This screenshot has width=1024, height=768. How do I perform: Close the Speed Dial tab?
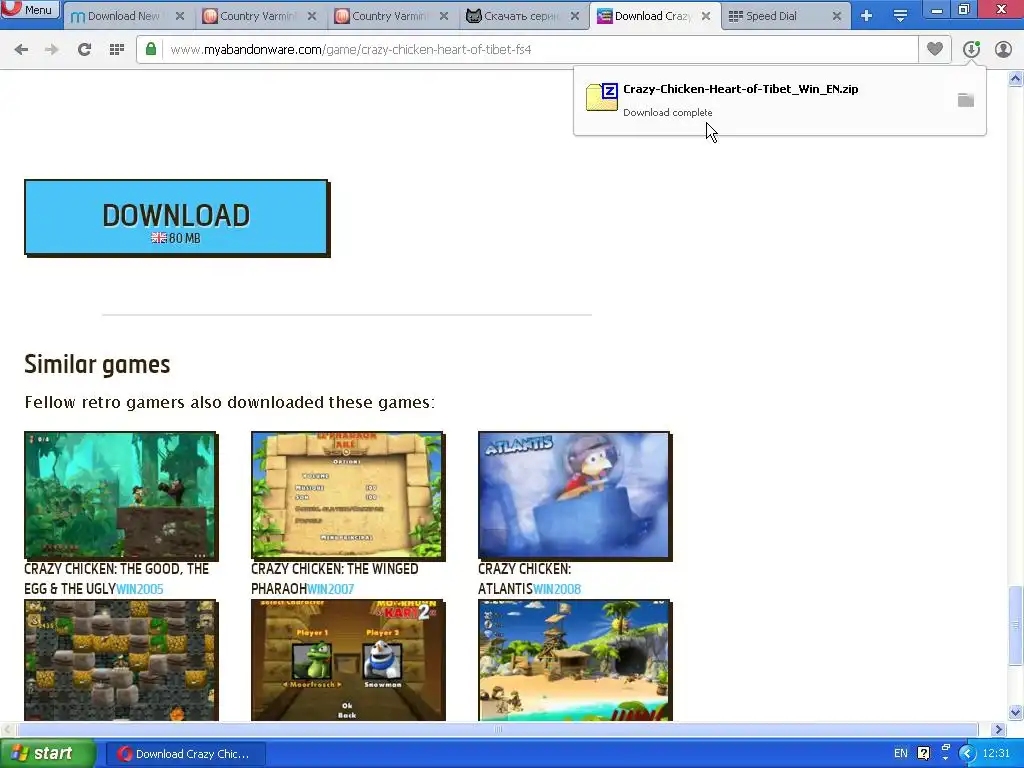(837, 16)
